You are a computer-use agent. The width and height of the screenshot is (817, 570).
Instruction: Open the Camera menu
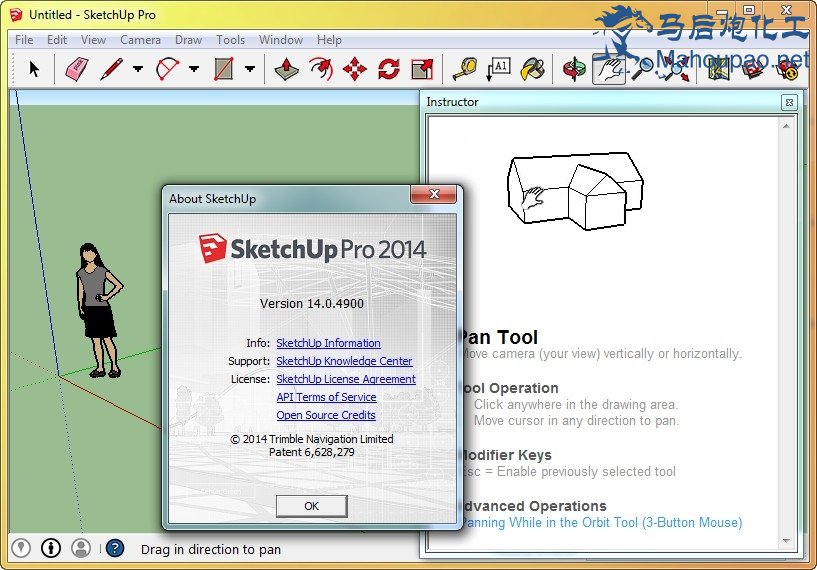click(x=140, y=40)
